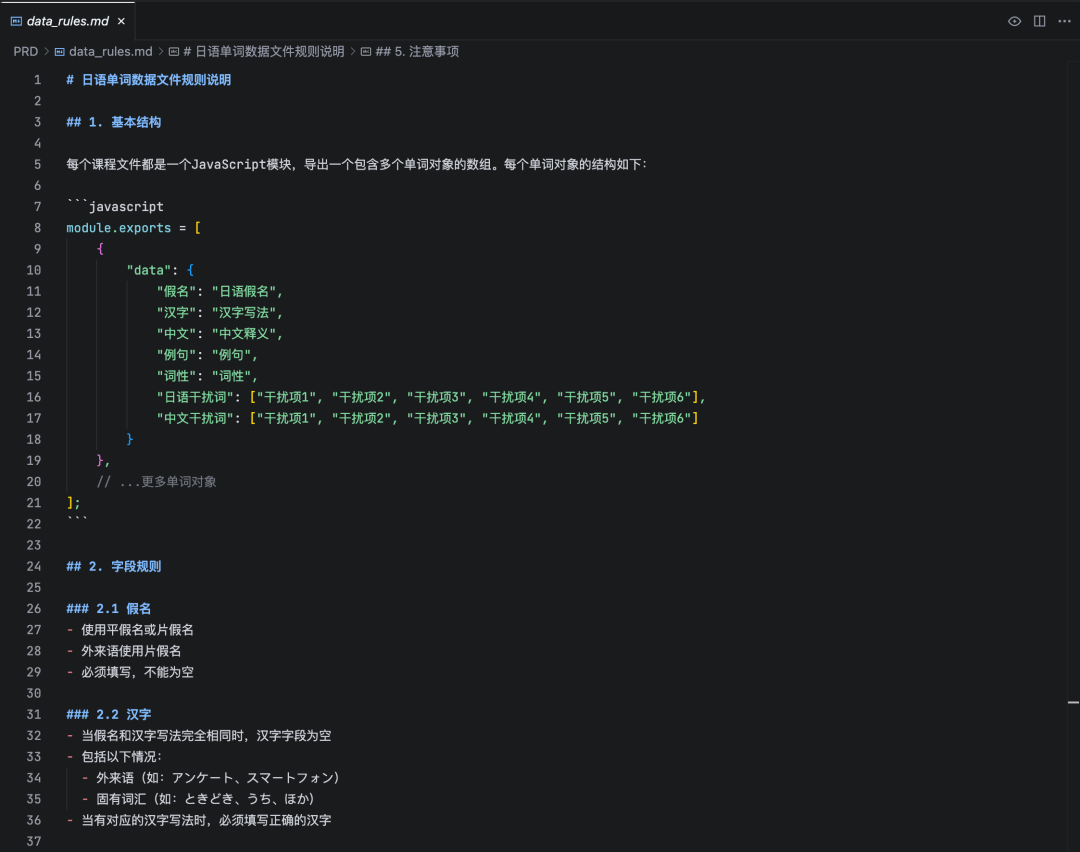Screen dimensions: 1080x852
Task: Click the heading '### 2.2 汉字'
Action: (x=109, y=714)
